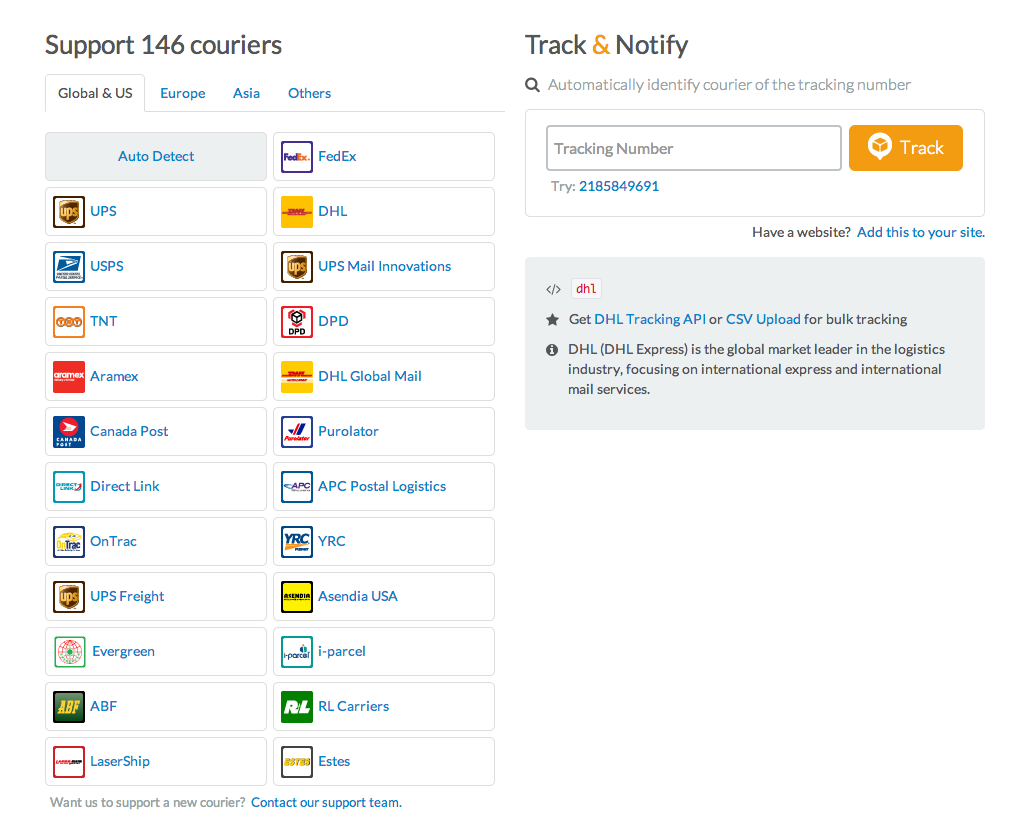The width and height of the screenshot is (1013, 827).
Task: Click the star icon beside Tracking API
Action: tap(552, 319)
